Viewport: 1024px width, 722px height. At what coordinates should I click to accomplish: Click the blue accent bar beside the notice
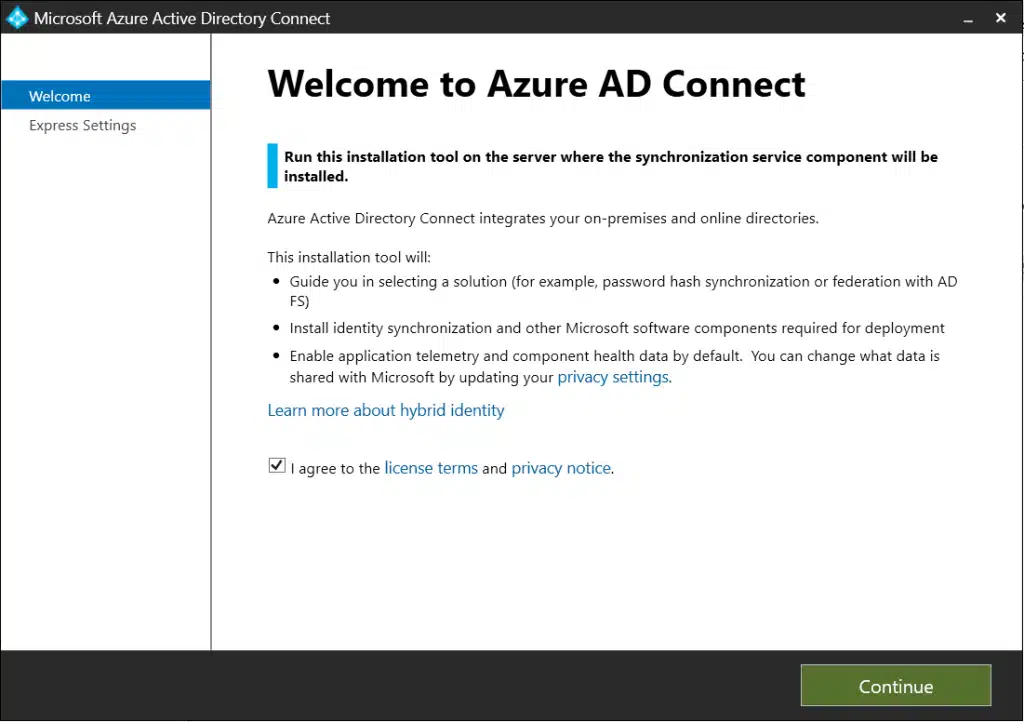(272, 166)
